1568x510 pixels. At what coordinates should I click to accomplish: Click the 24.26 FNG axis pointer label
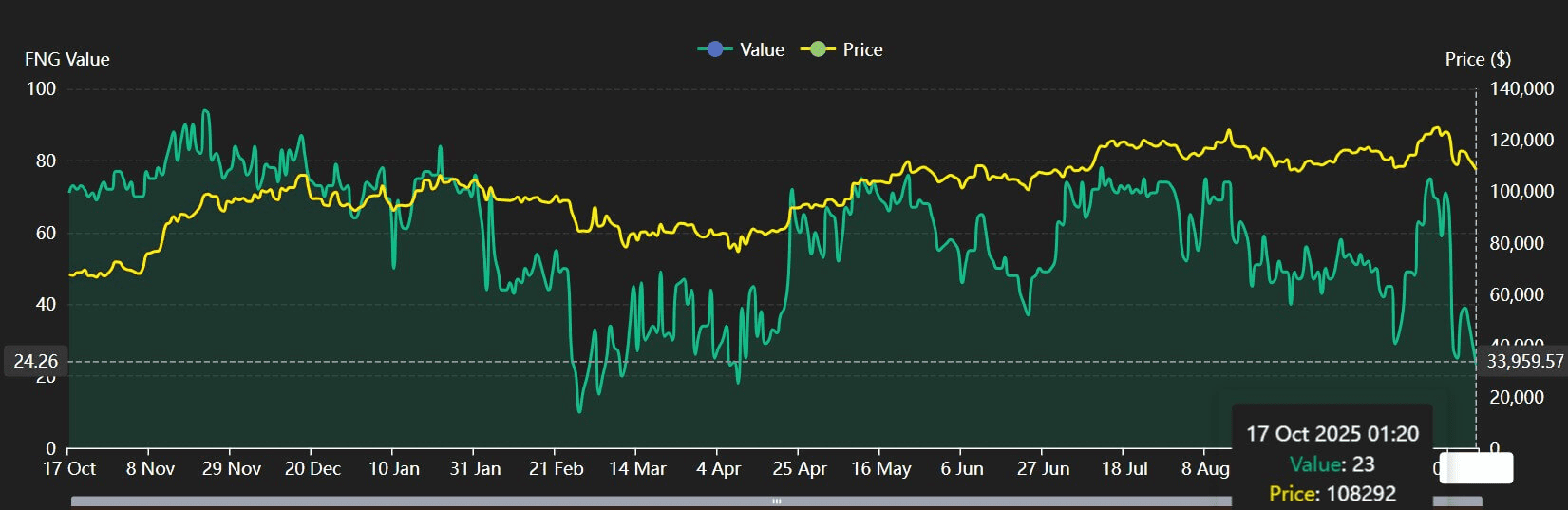point(36,361)
